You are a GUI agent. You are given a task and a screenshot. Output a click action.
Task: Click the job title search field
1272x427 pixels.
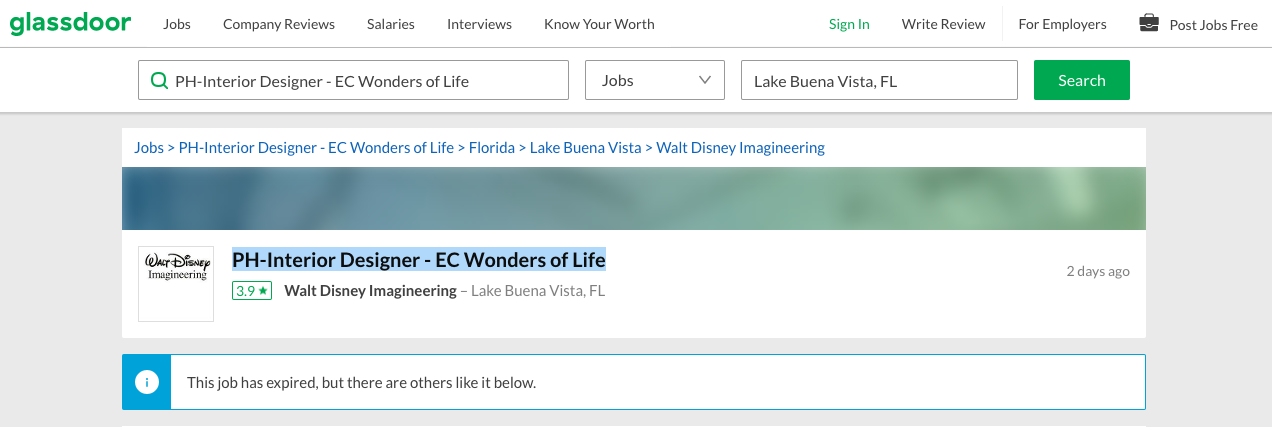pos(365,81)
